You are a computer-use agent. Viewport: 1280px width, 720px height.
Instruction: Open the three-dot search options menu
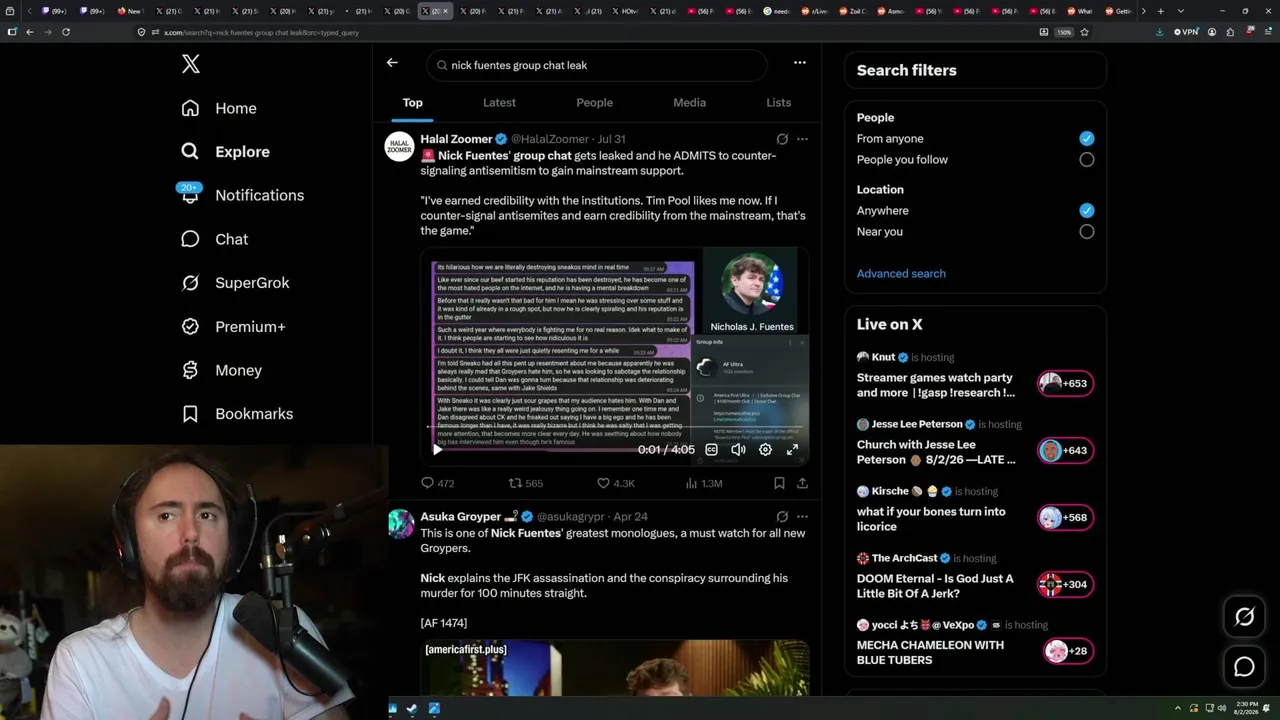coord(799,62)
